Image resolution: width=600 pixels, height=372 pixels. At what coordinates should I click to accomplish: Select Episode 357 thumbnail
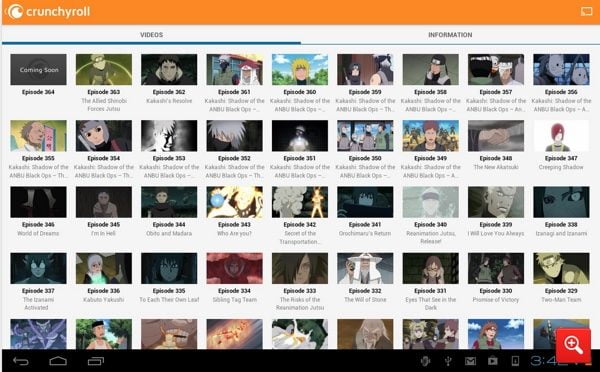coord(496,69)
